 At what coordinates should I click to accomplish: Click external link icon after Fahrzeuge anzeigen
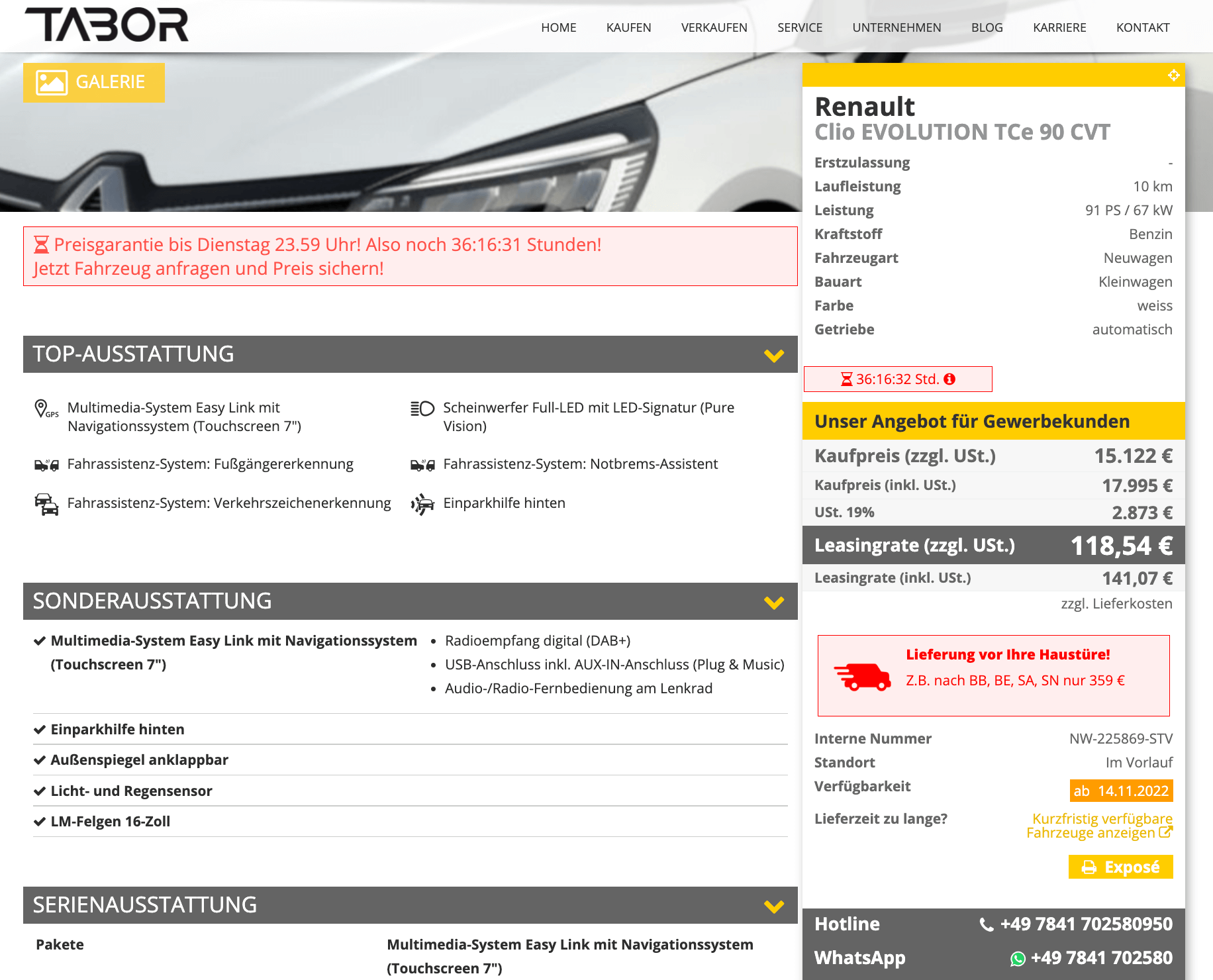point(1166,832)
